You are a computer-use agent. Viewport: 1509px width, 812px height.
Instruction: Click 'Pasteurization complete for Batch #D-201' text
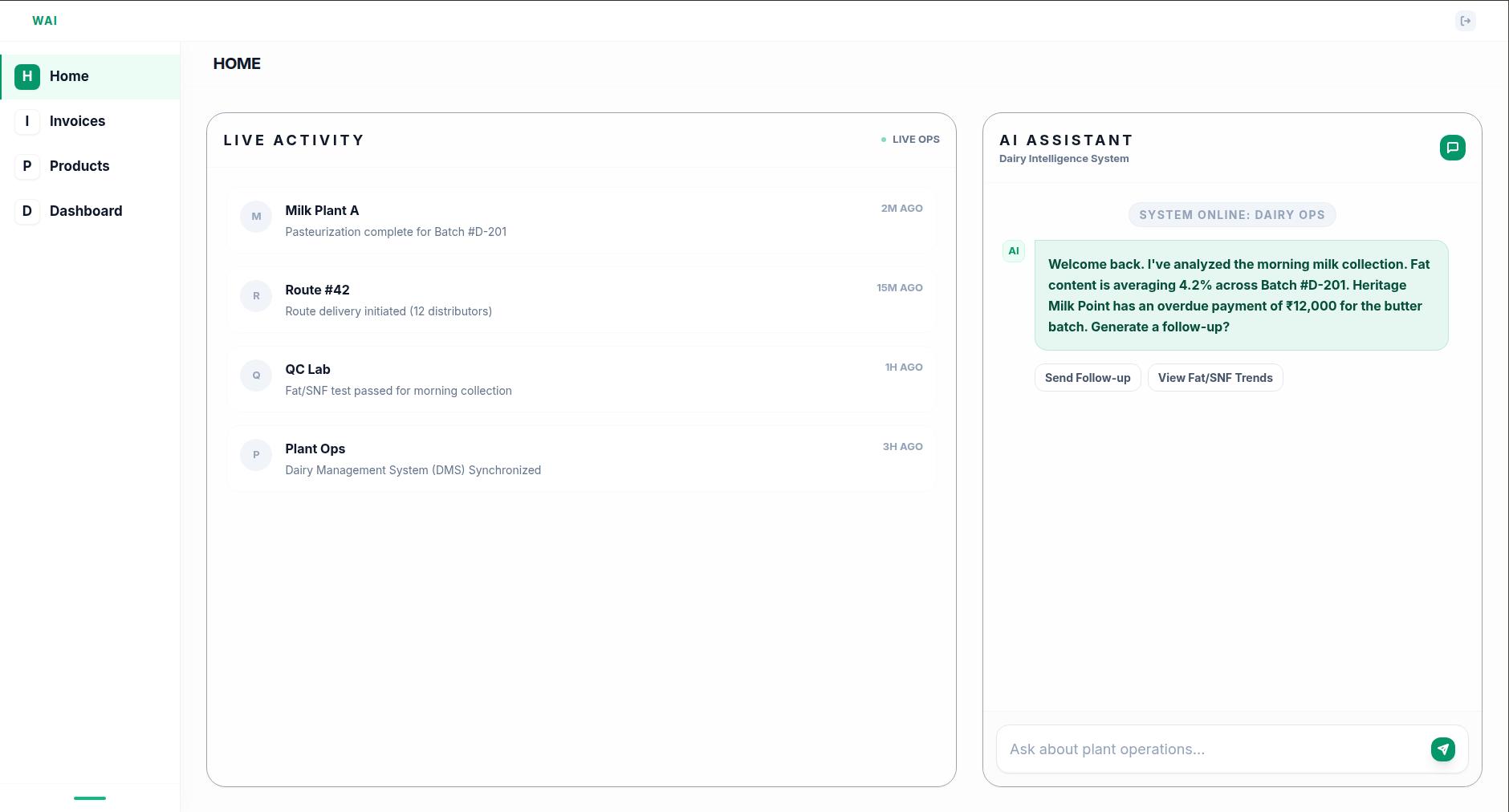point(396,232)
